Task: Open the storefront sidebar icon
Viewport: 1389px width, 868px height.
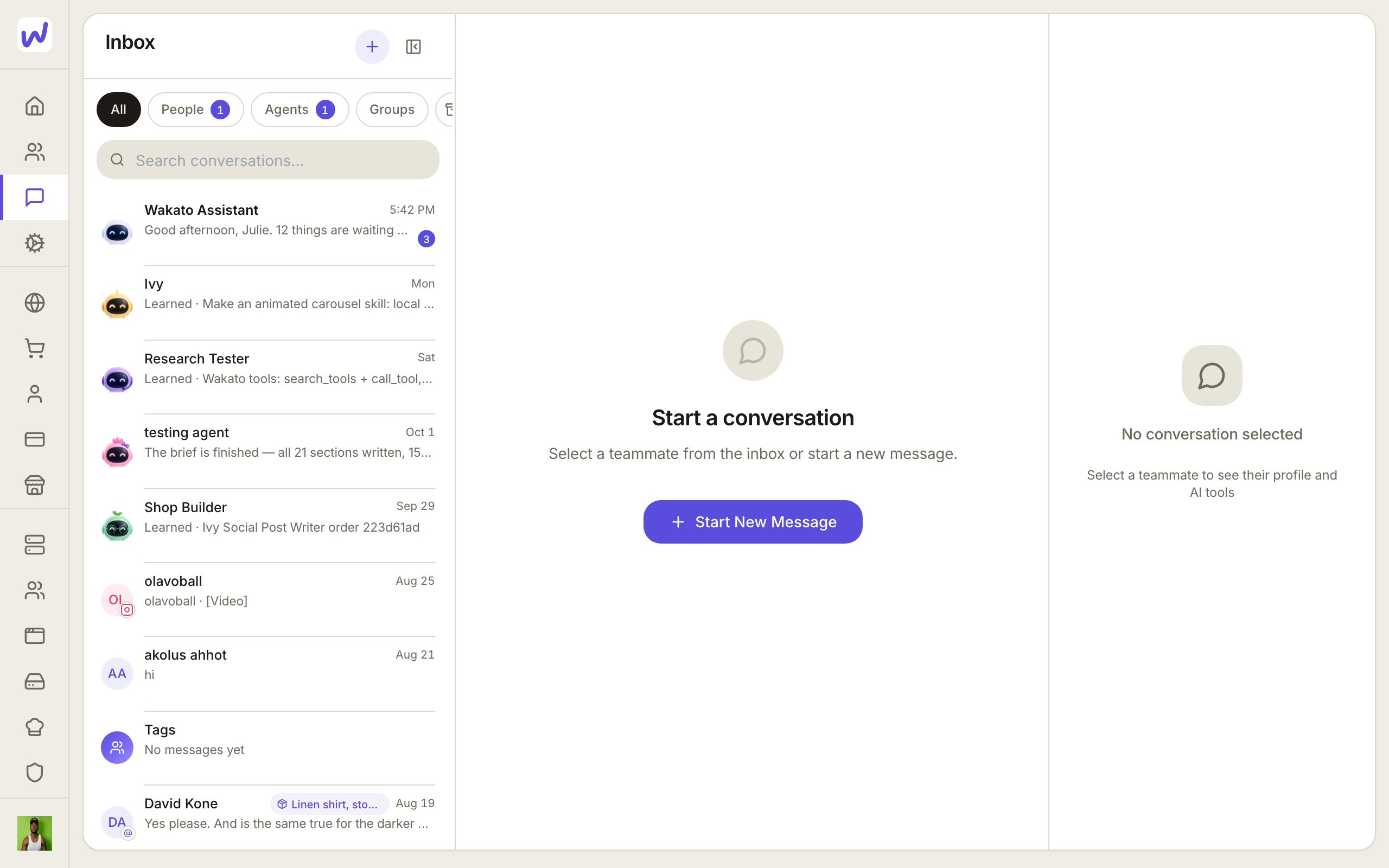Action: click(x=34, y=485)
